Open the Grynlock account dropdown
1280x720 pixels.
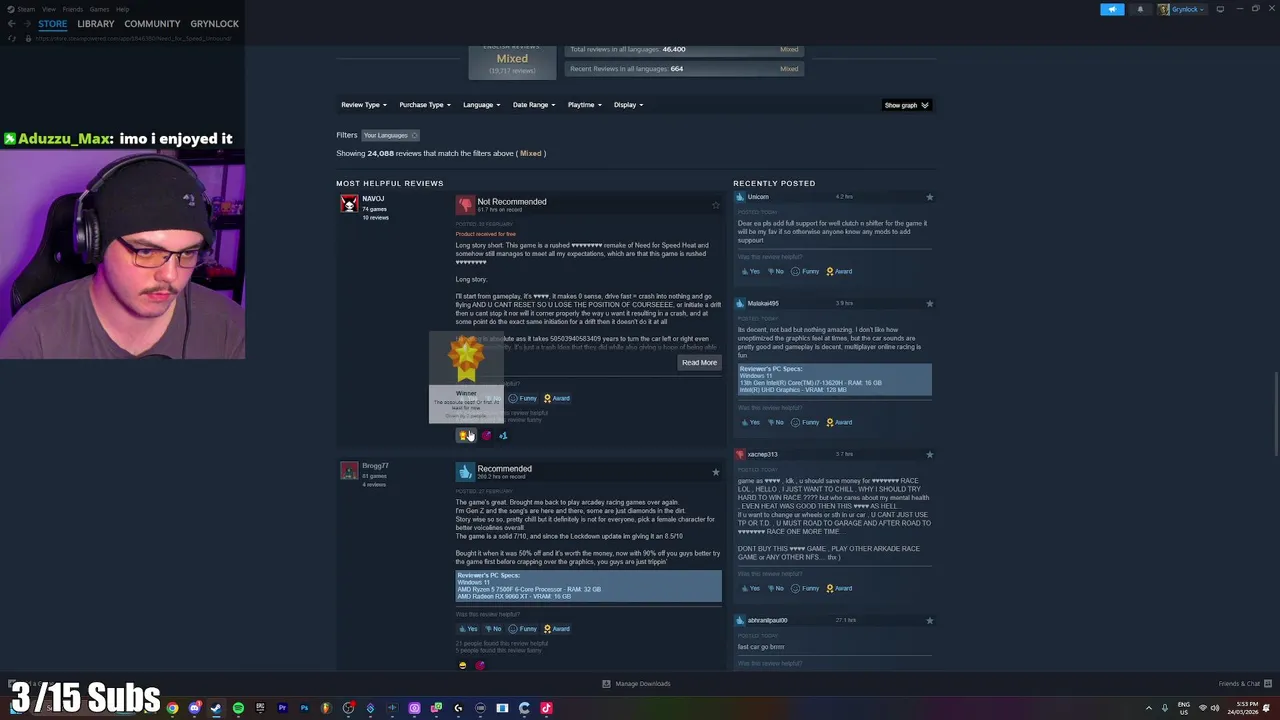(1183, 9)
